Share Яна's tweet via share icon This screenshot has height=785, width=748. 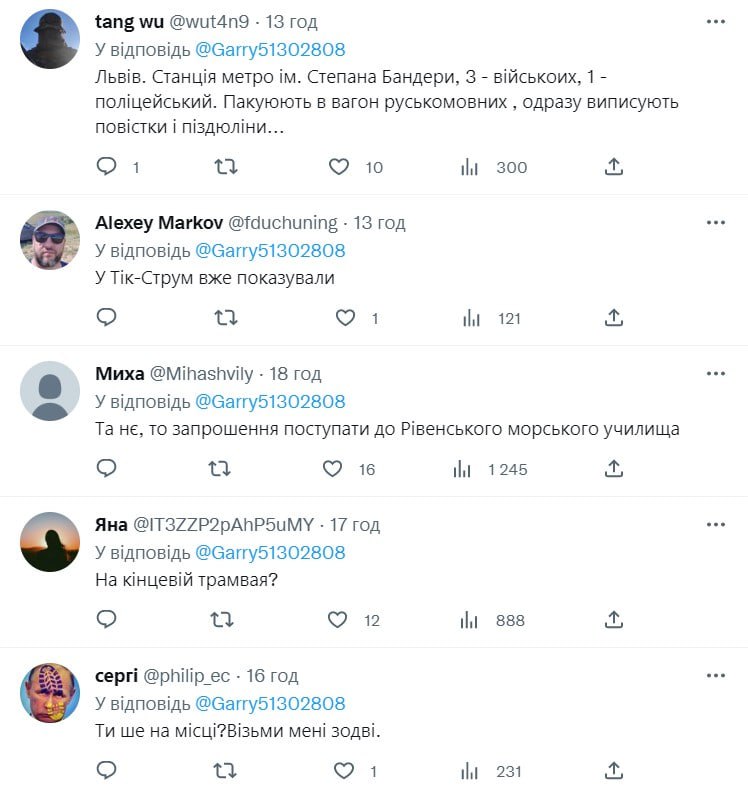pos(614,620)
